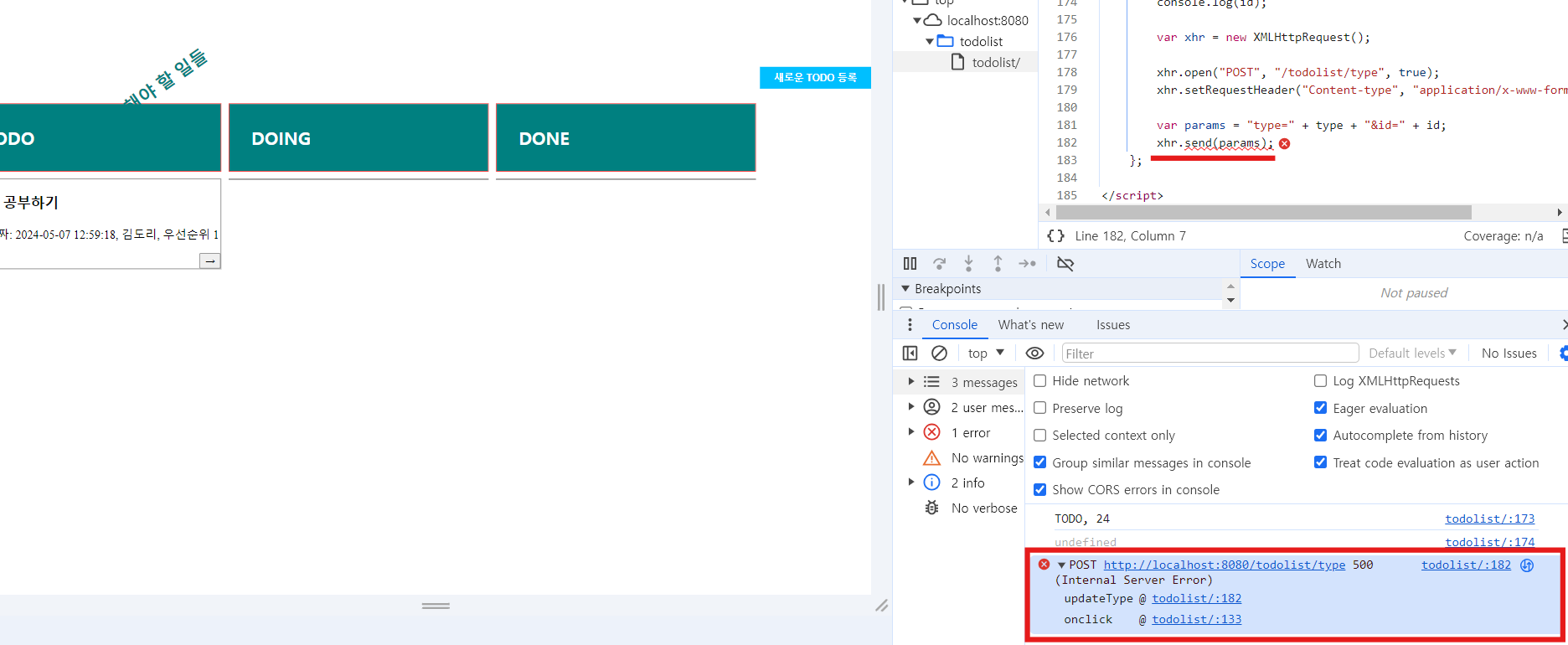1568x645 pixels.
Task: Uncheck Group similar messages in console
Action: point(1040,462)
